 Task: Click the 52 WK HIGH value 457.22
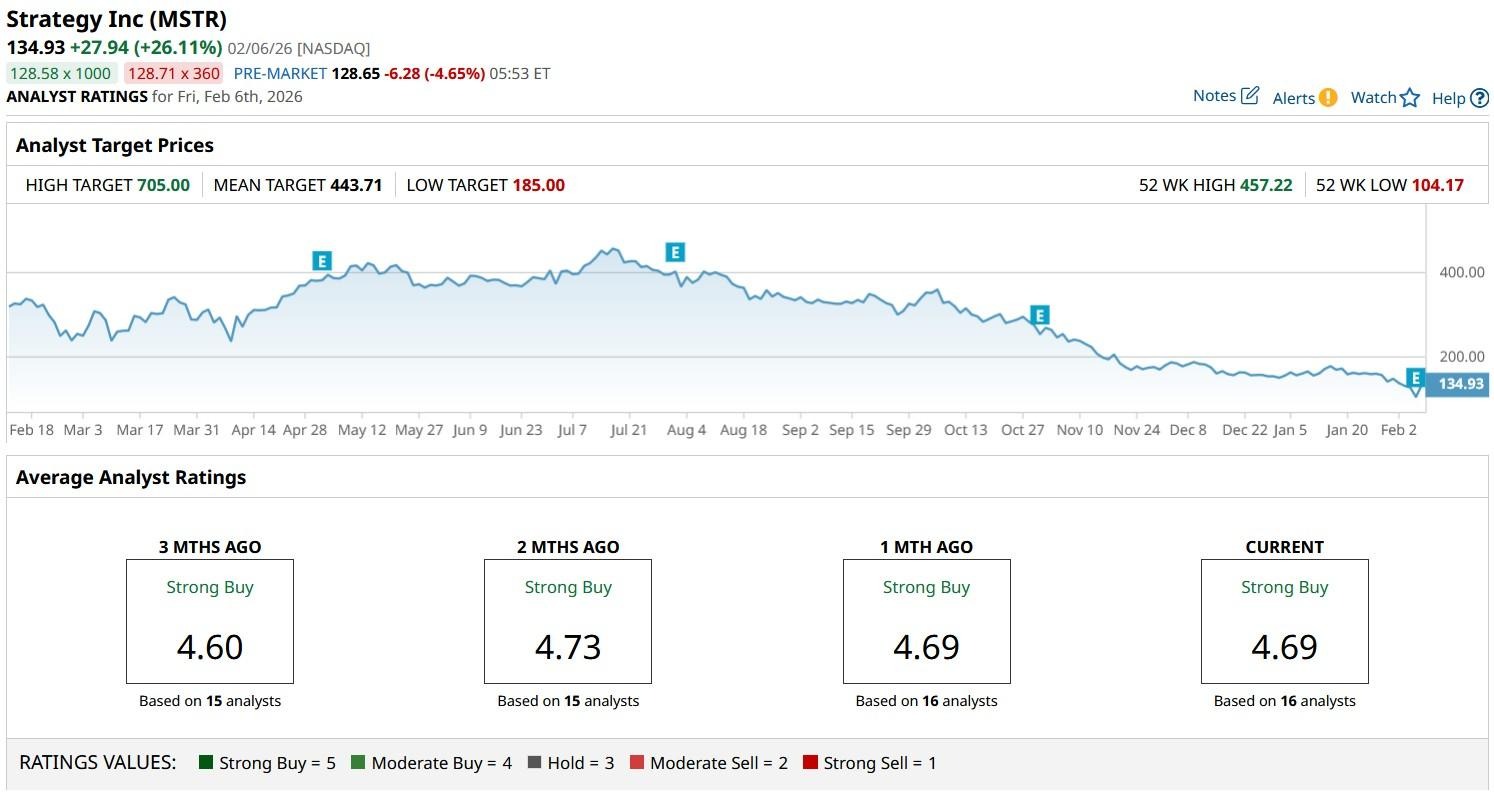pos(1266,185)
